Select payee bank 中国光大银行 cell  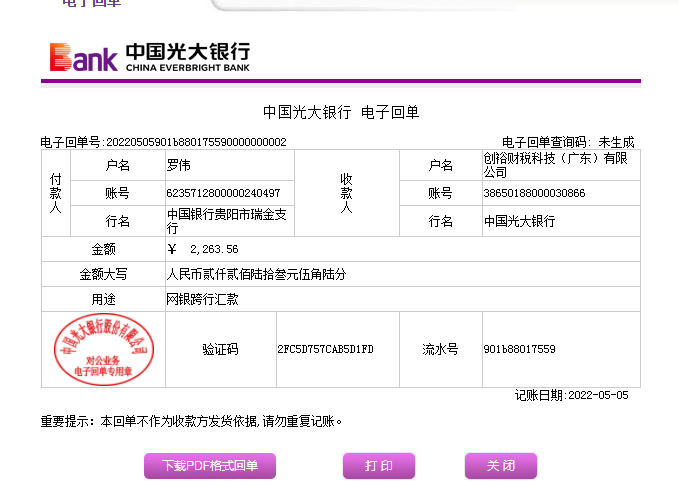(561, 221)
